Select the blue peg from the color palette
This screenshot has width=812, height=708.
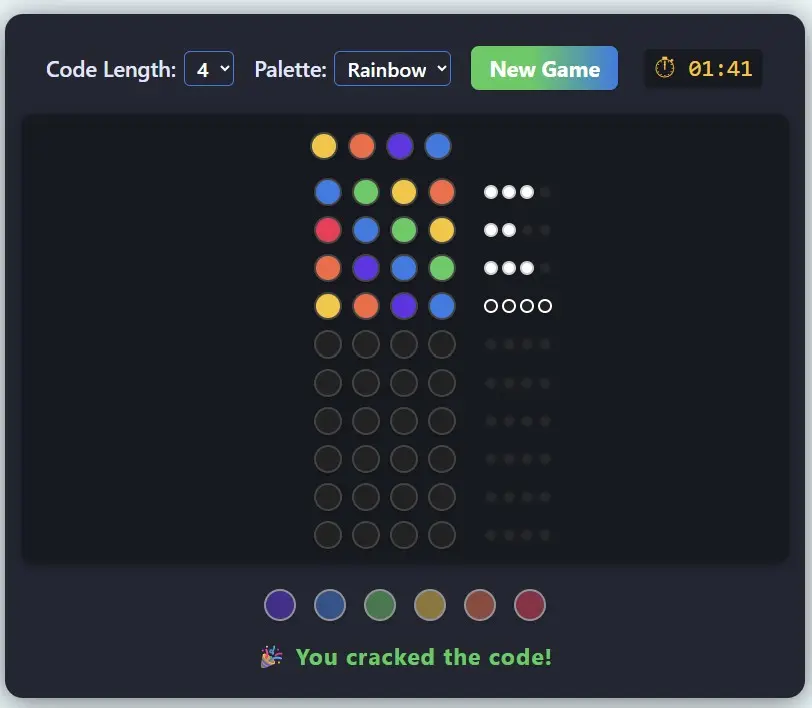click(330, 605)
